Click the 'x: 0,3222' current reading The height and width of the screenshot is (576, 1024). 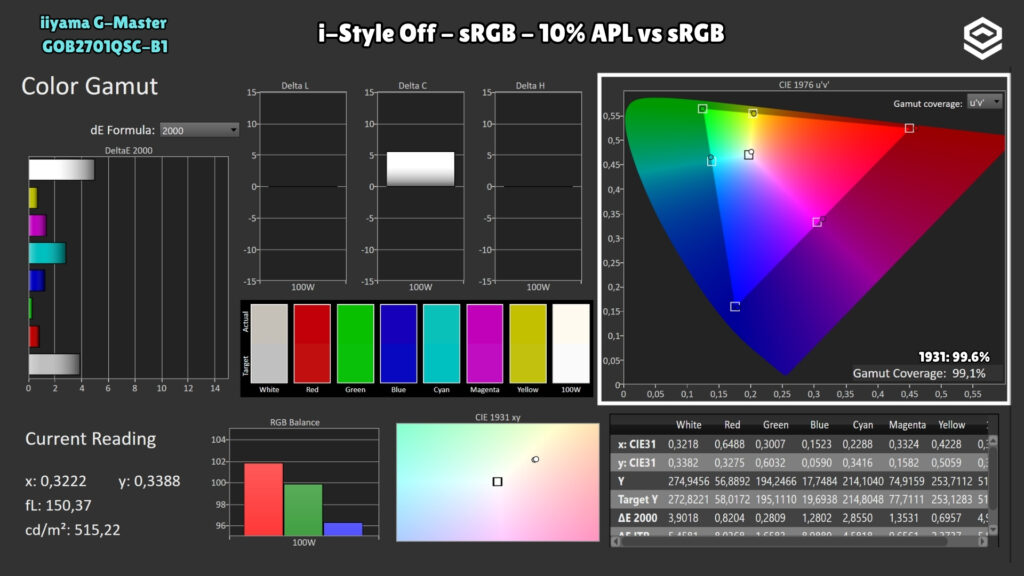[56, 481]
